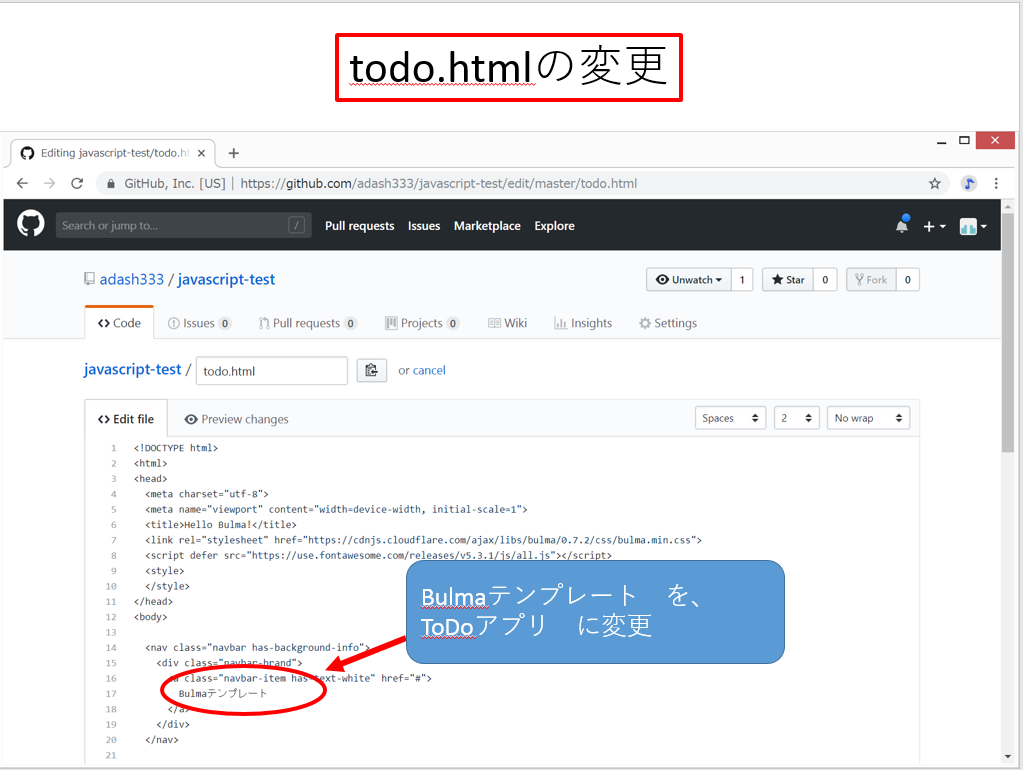The height and width of the screenshot is (770, 1023).
Task: Switch to Preview changes tab
Action: (236, 419)
